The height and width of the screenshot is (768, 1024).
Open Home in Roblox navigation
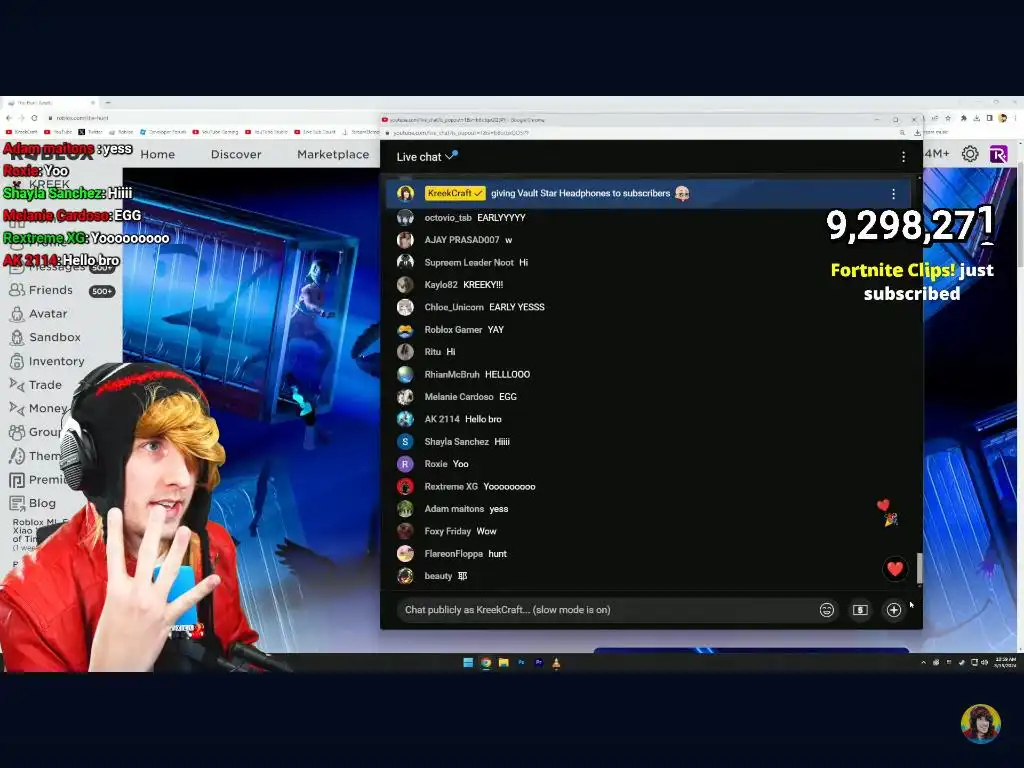tap(157, 154)
